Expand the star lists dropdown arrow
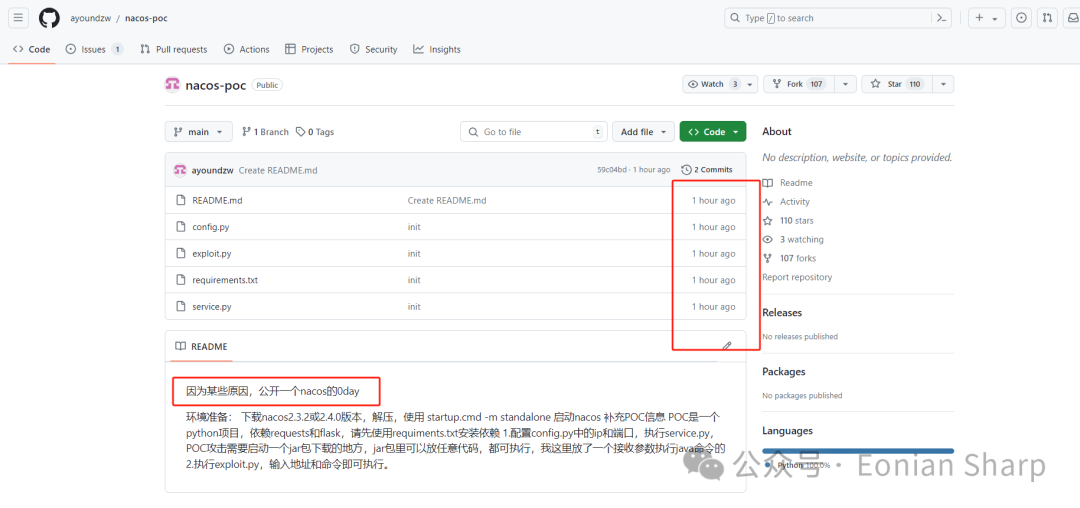The height and width of the screenshot is (508, 1080). [943, 84]
